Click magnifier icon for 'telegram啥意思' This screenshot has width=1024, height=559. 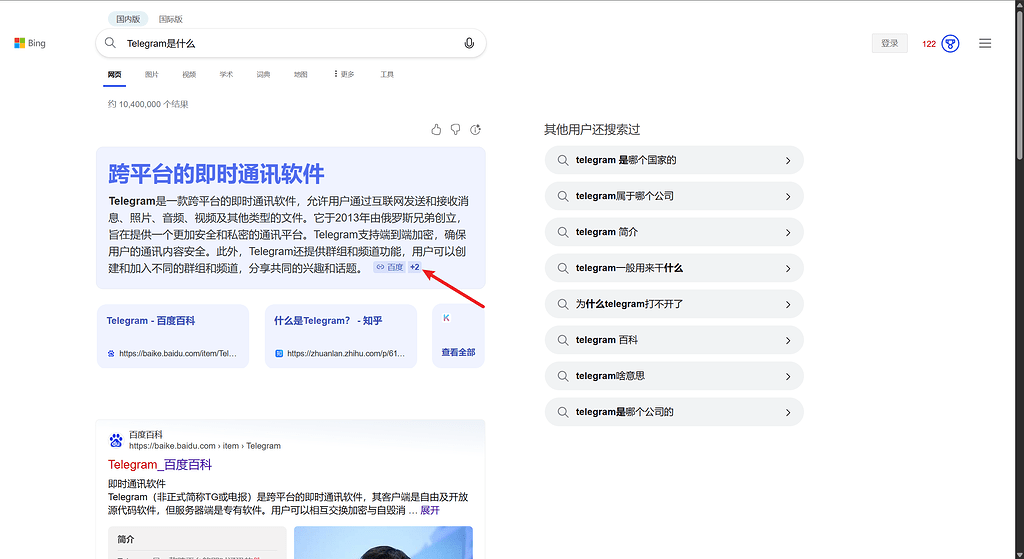pyautogui.click(x=562, y=375)
